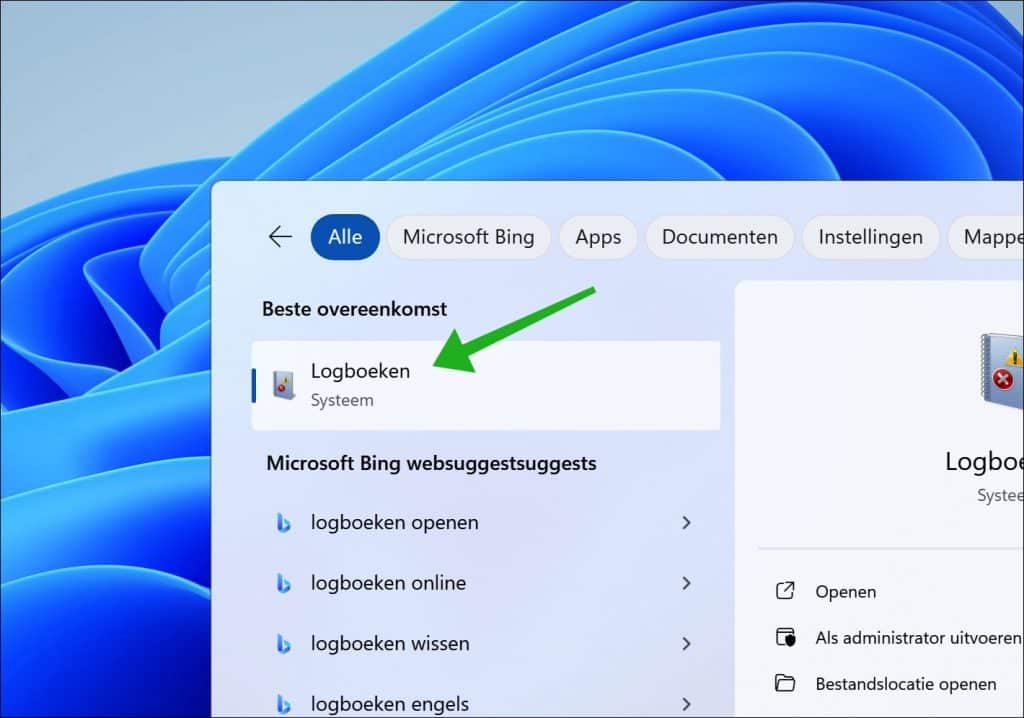Expand chevron next to logboeken wissen
The height and width of the screenshot is (718, 1024).
click(x=686, y=644)
